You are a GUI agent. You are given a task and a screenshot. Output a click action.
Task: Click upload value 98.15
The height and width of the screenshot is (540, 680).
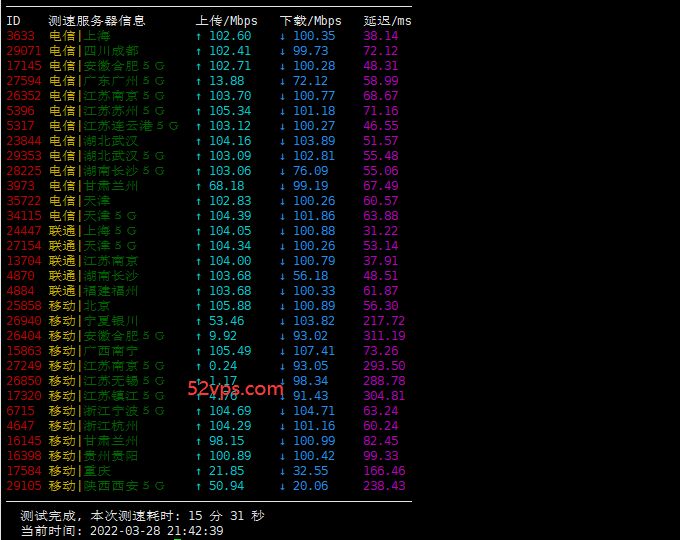tap(226, 441)
